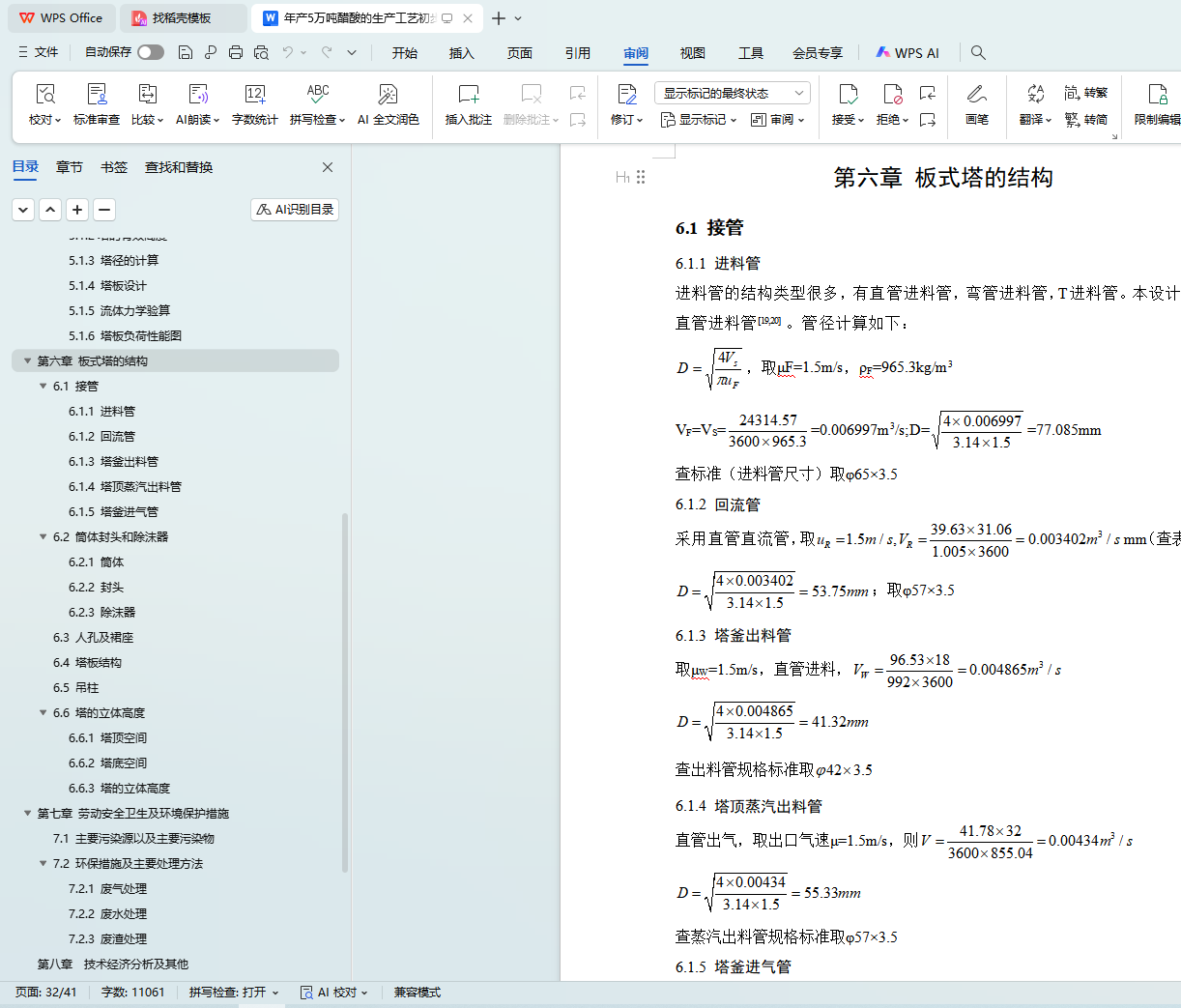Viewport: 1181px width, 1008px height.
Task: Collapse the 6.6 塔的立体高度 section
Action: [x=43, y=712]
